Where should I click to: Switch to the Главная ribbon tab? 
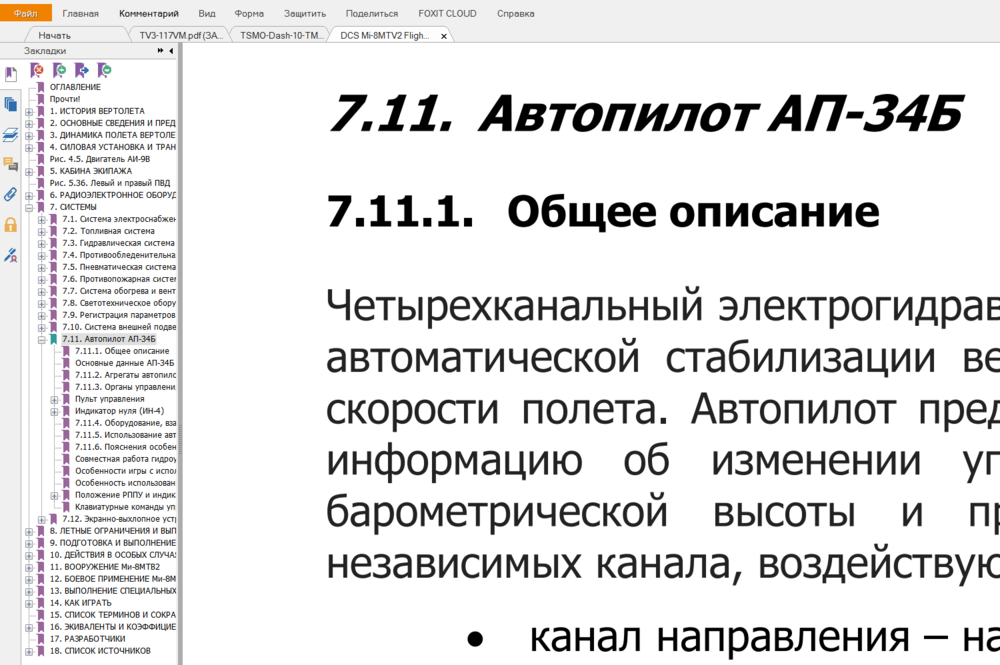click(80, 13)
